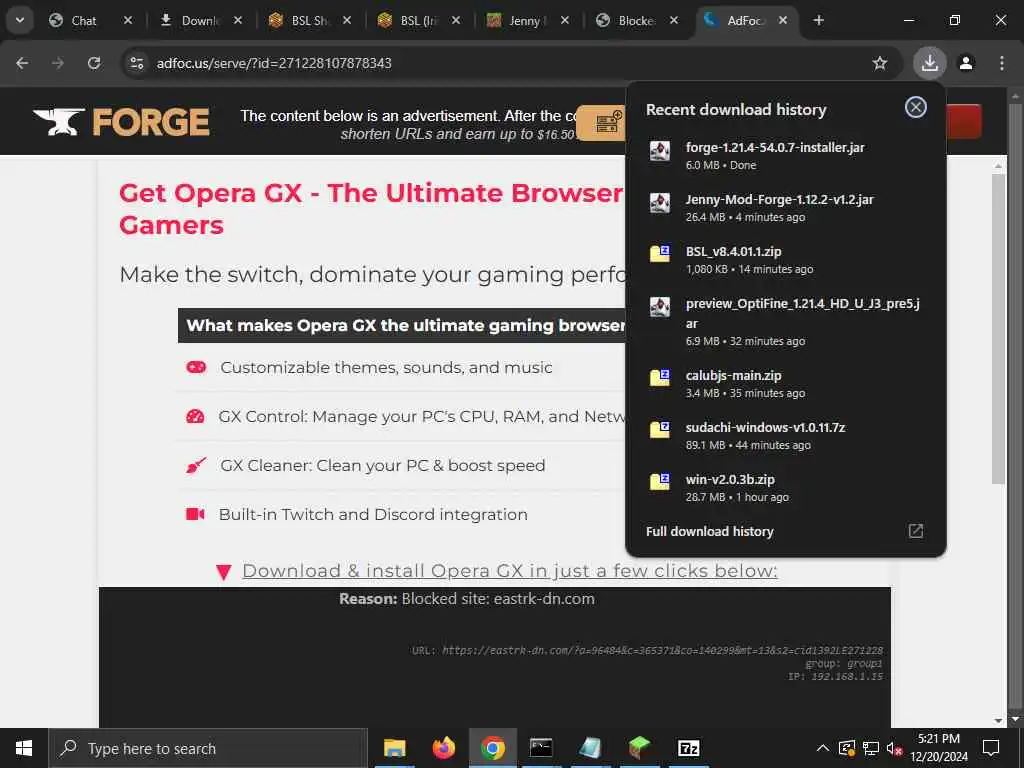1024x768 pixels.
Task: Go back to previous page
Action: point(22,63)
